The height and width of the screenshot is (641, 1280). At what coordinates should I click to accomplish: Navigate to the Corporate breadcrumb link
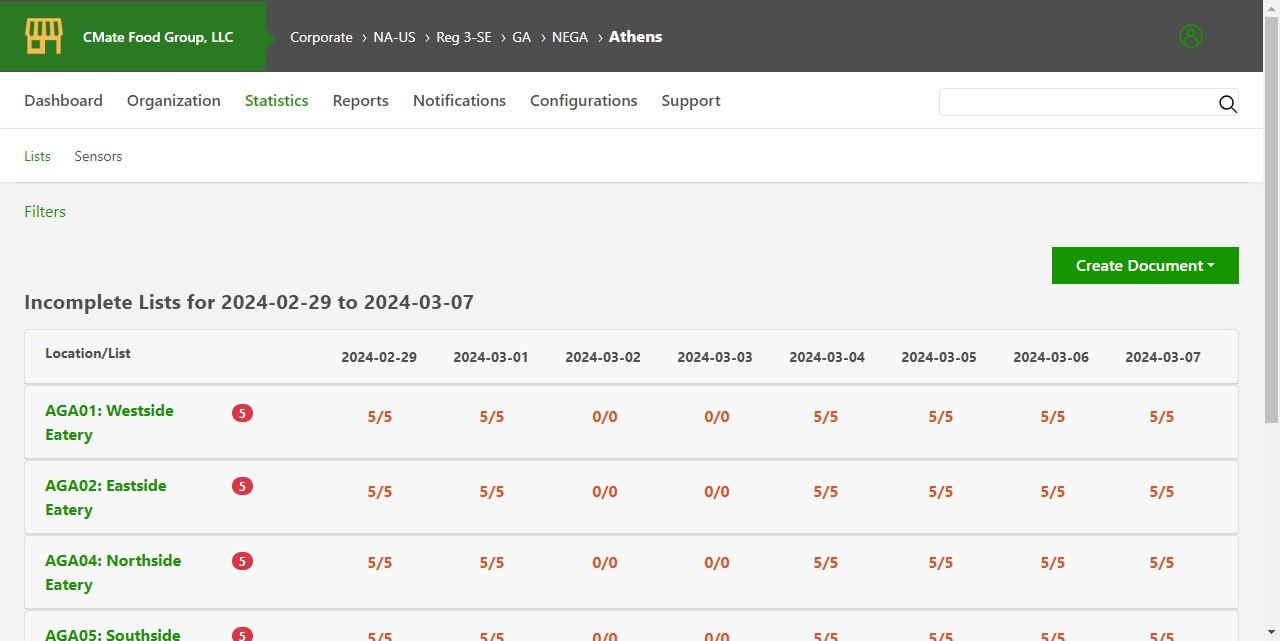321,37
